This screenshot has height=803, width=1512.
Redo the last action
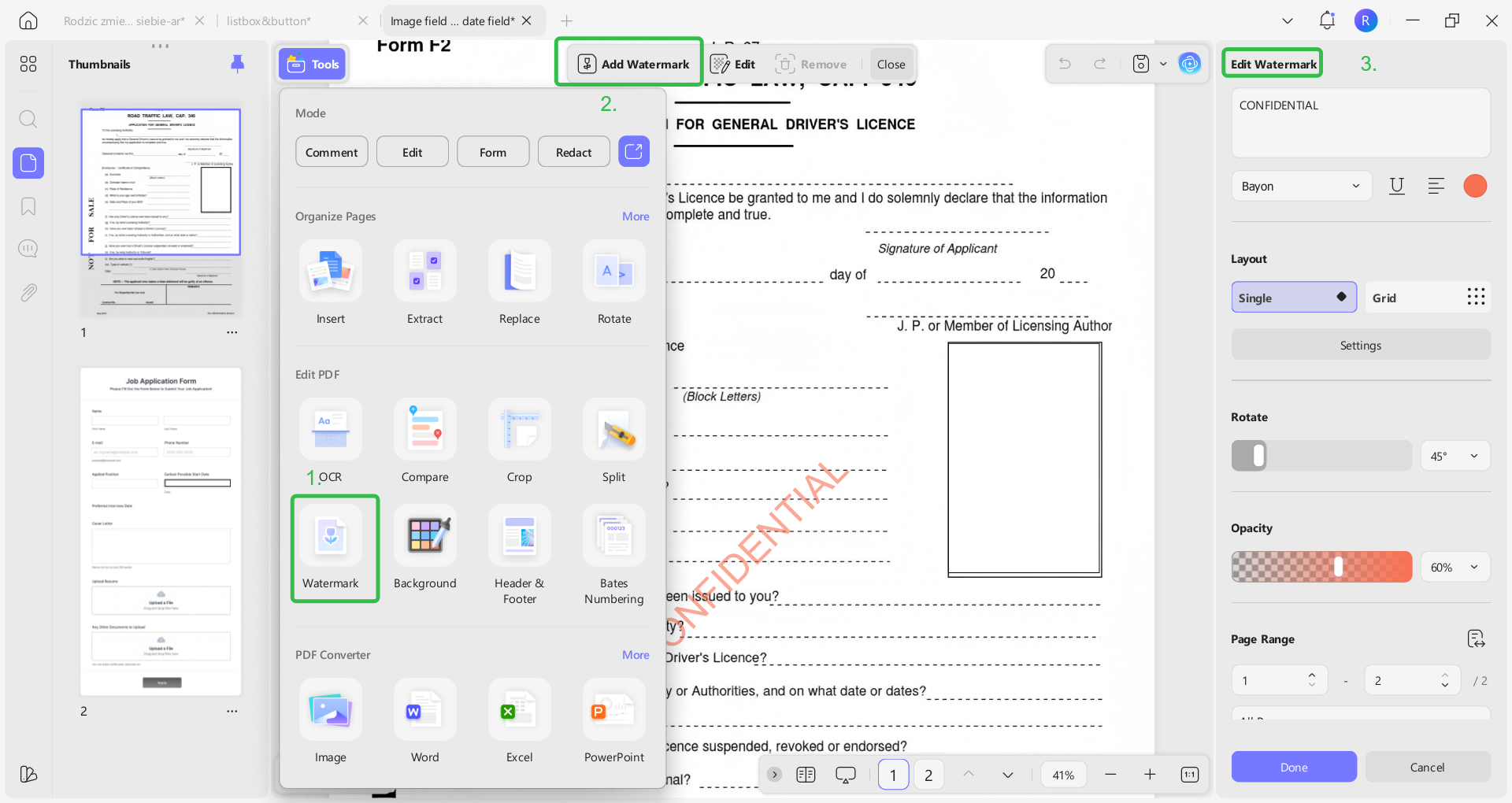click(1100, 64)
